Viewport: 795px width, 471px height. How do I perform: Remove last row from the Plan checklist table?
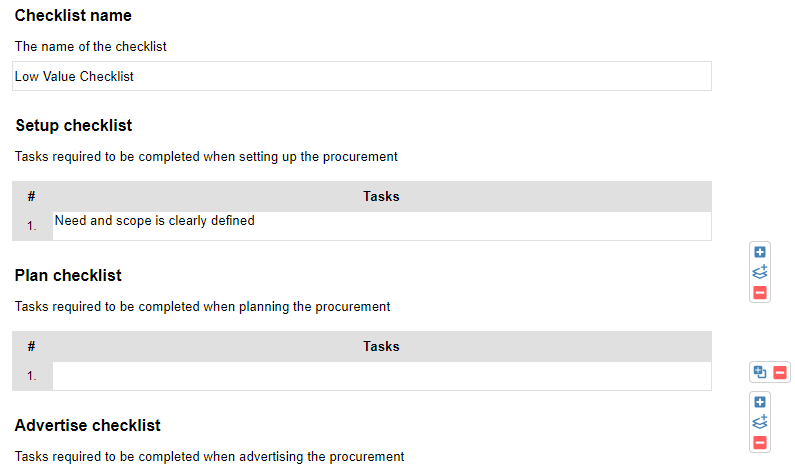click(760, 443)
